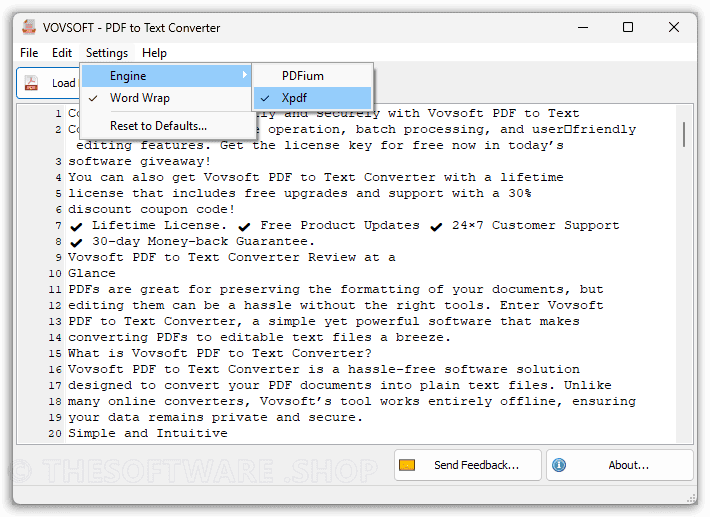This screenshot has height=517, width=710.
Task: Click the VOVSOFT app icon in title bar
Action: (x=29, y=27)
